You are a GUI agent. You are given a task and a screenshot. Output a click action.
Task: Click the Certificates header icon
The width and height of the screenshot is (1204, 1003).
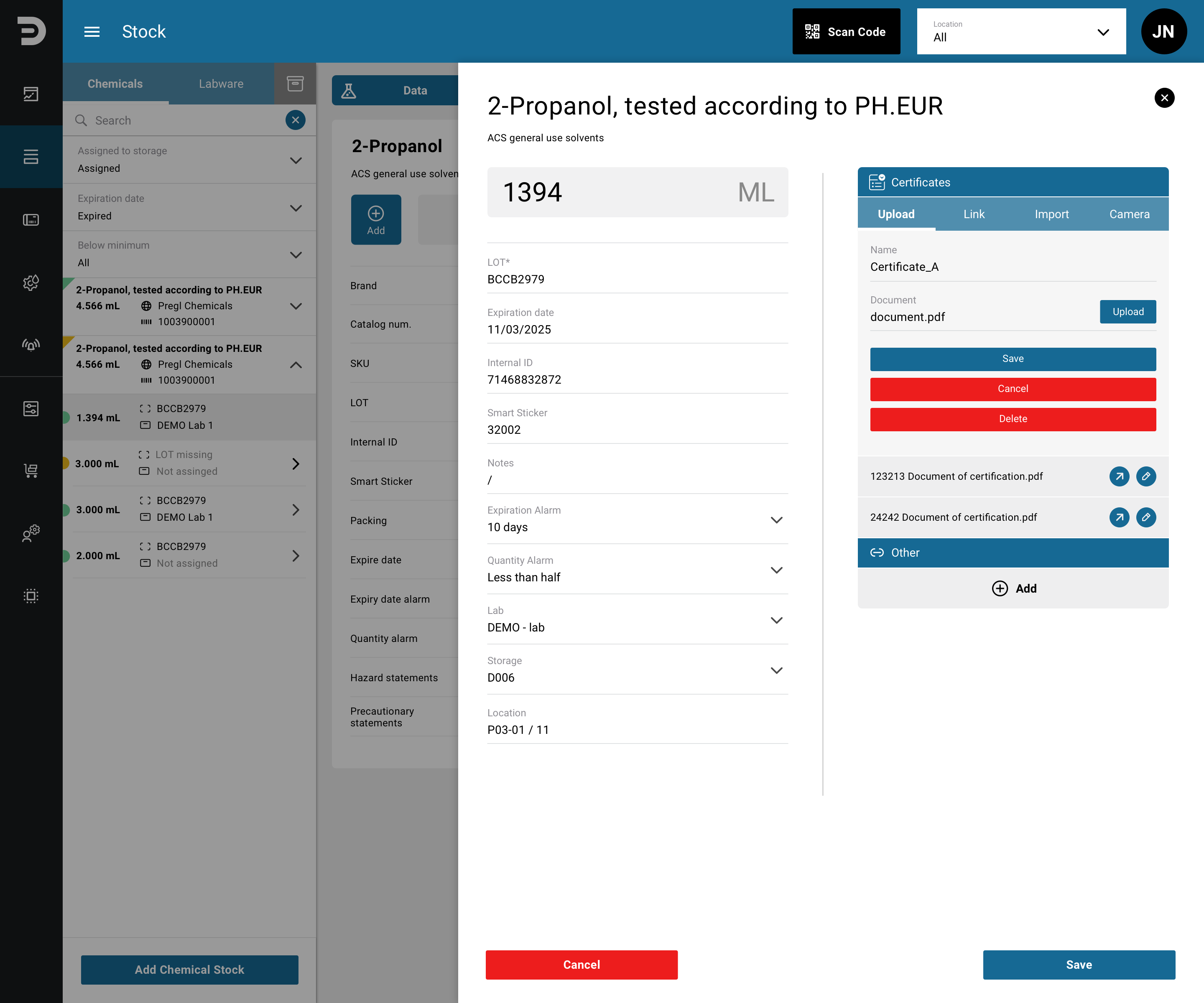(877, 182)
